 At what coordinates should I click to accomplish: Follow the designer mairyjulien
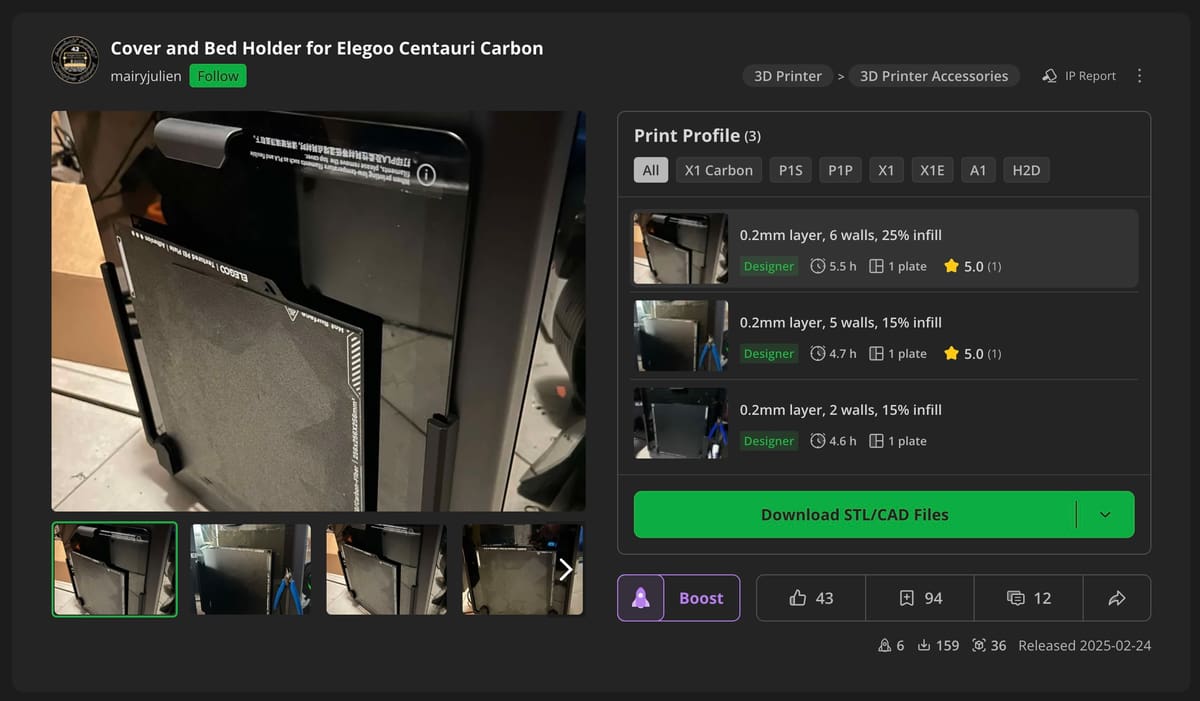click(218, 76)
